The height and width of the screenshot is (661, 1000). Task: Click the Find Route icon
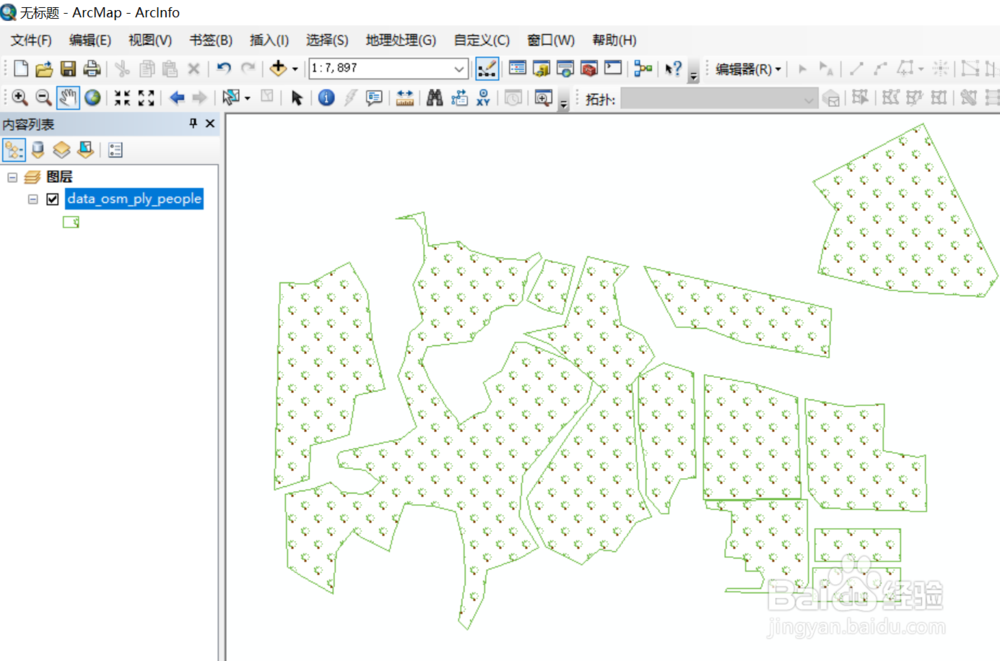pos(459,98)
